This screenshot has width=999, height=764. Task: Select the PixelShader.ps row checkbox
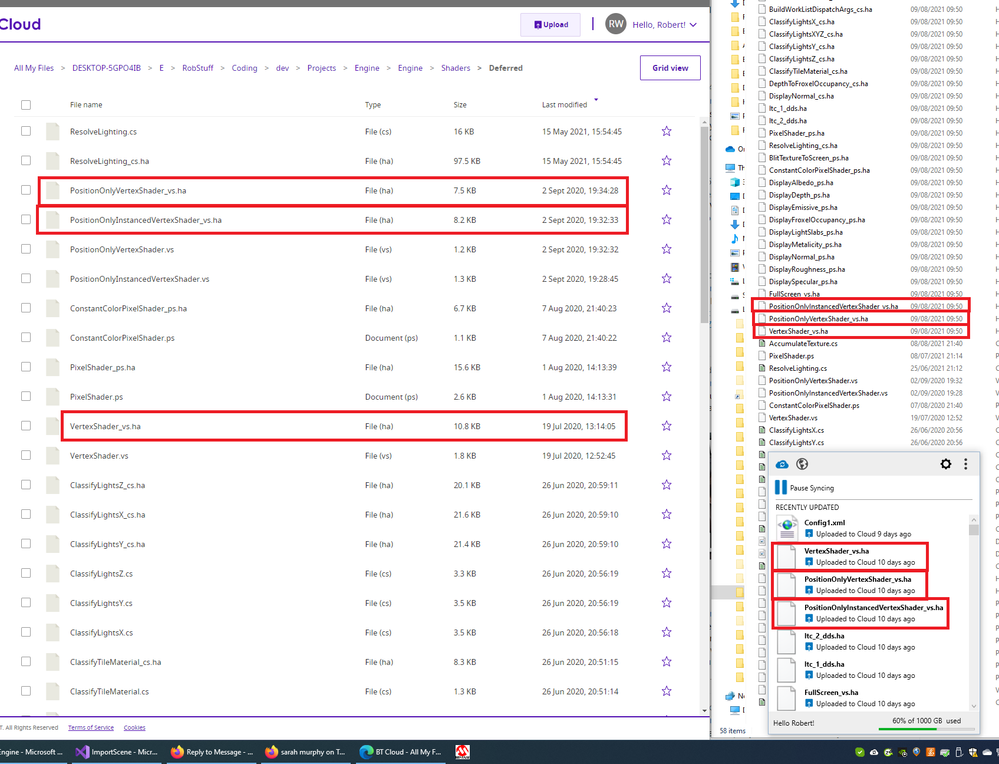[x=26, y=397]
